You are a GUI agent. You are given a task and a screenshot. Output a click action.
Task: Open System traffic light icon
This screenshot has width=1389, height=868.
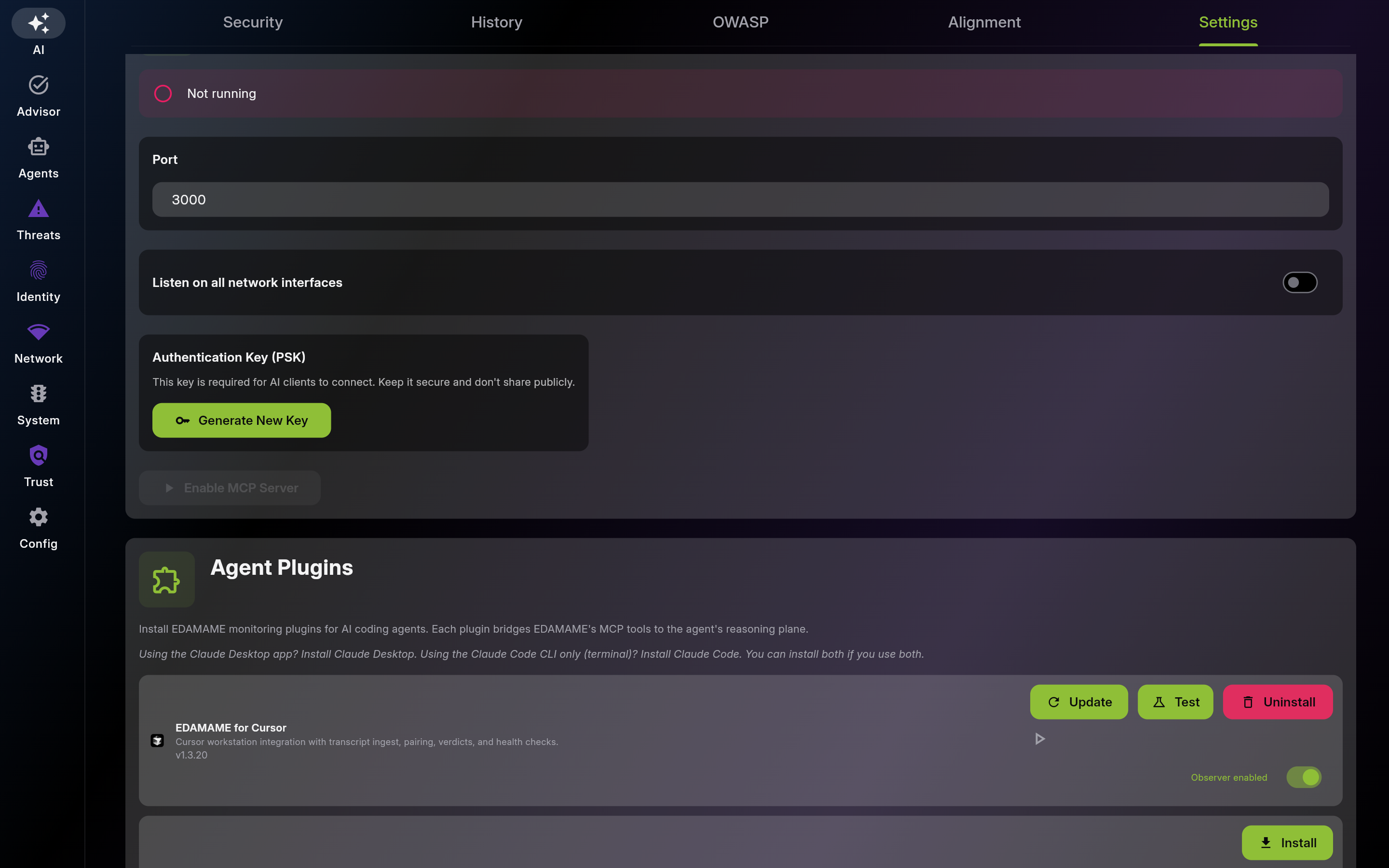pos(39,394)
